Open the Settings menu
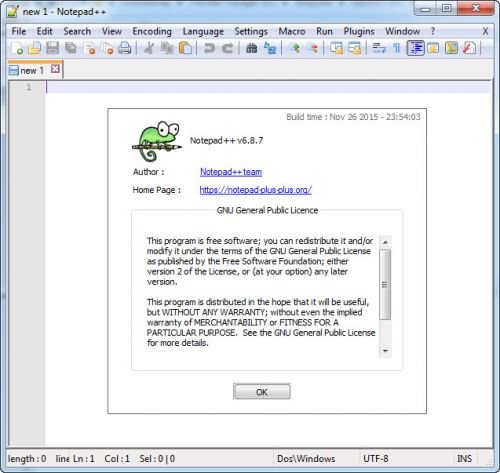 coord(251,31)
